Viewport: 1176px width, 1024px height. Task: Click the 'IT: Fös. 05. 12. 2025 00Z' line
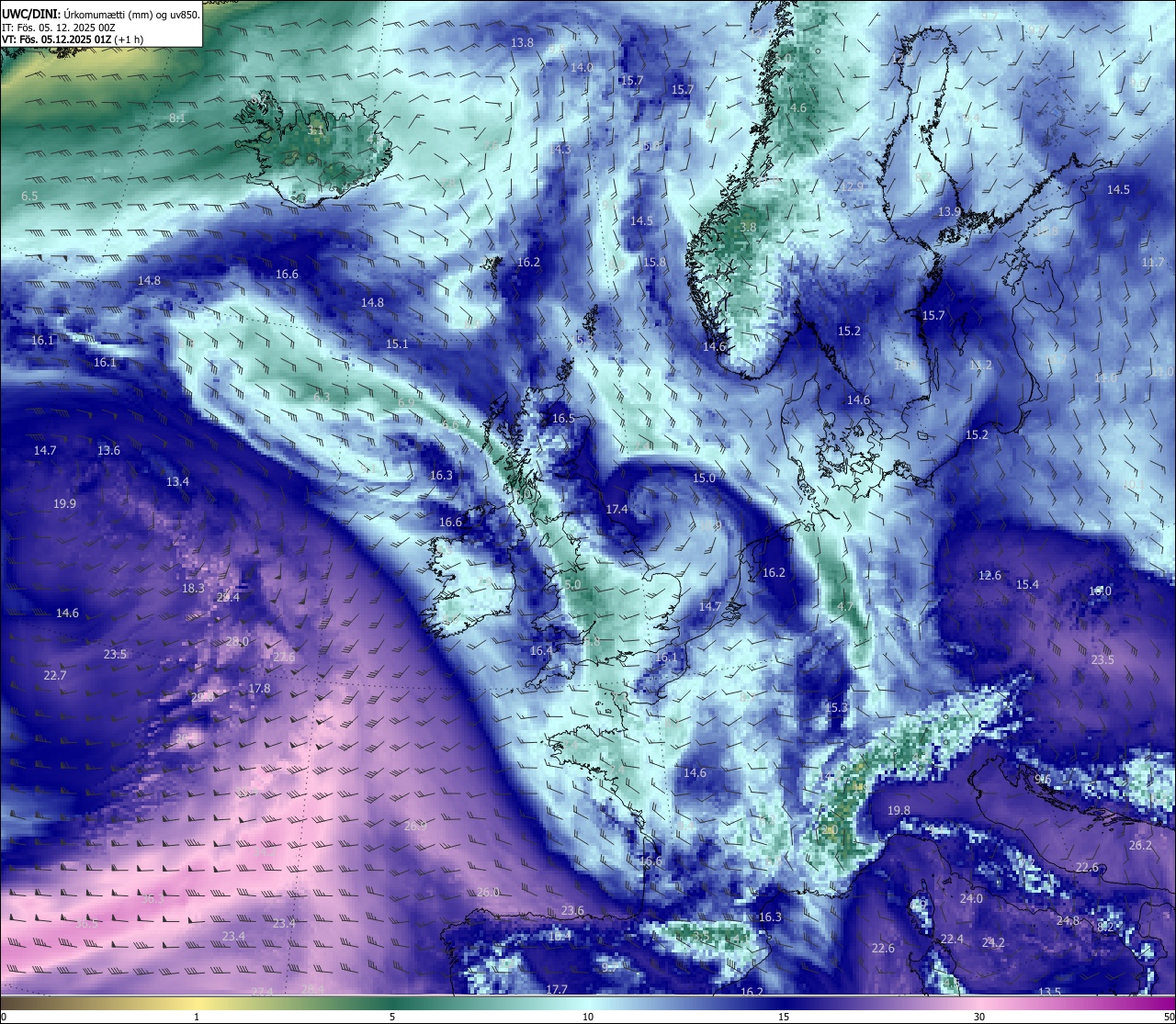(x=58, y=28)
